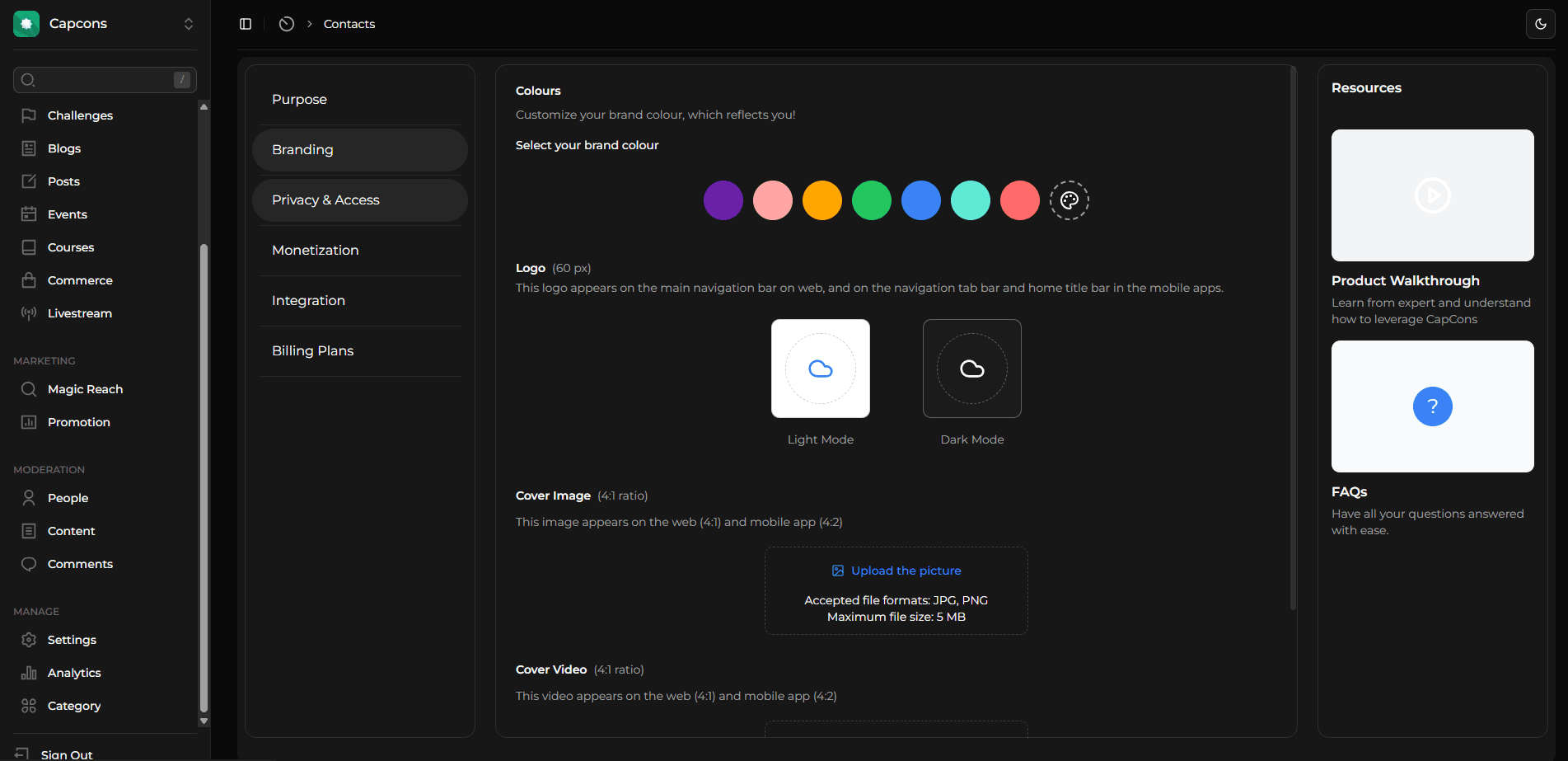Play the Product Walkthrough video

point(1433,195)
